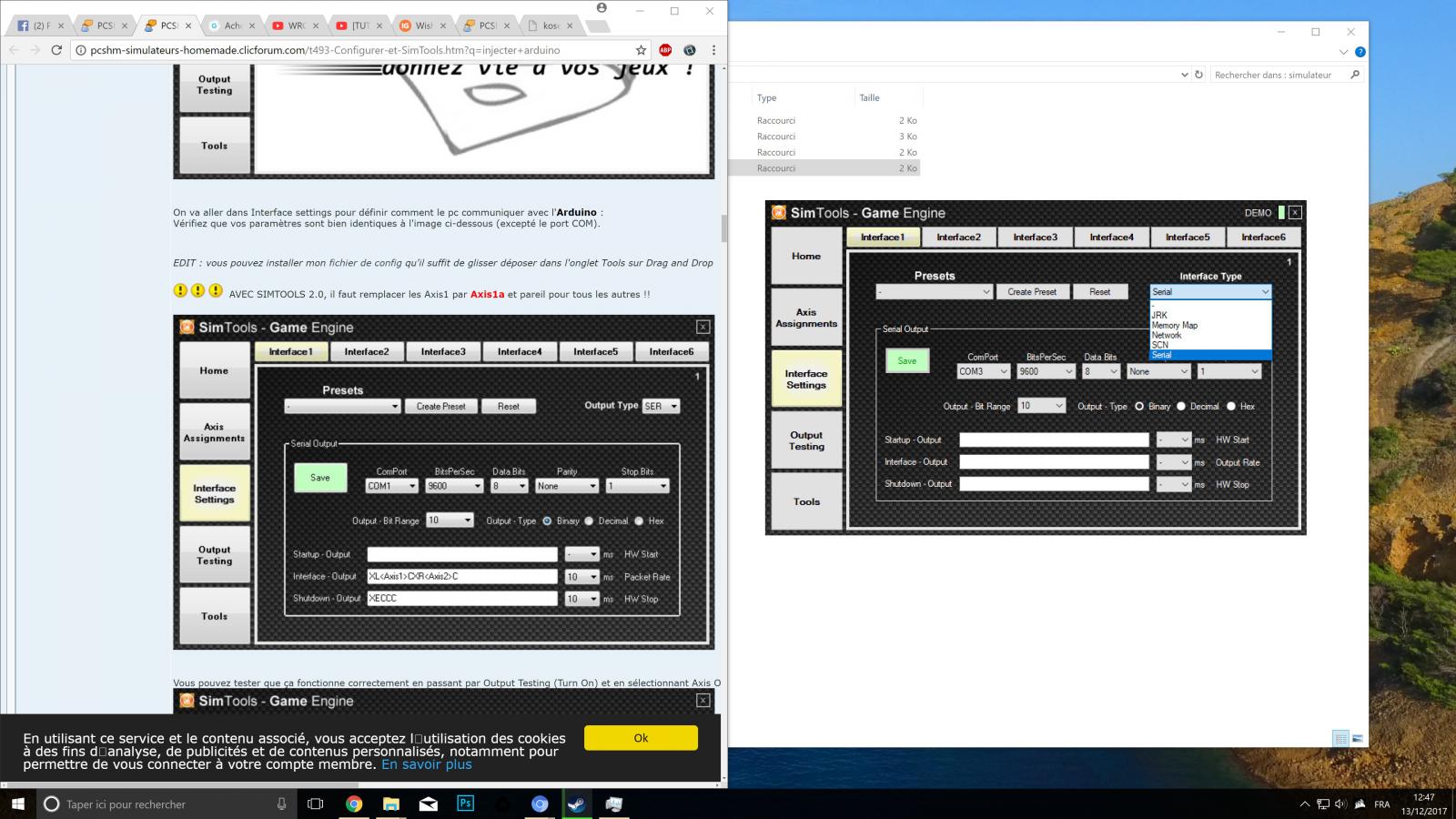1456x819 pixels.
Task: Choose JRK in the Interface Type list
Action: (x=1210, y=315)
